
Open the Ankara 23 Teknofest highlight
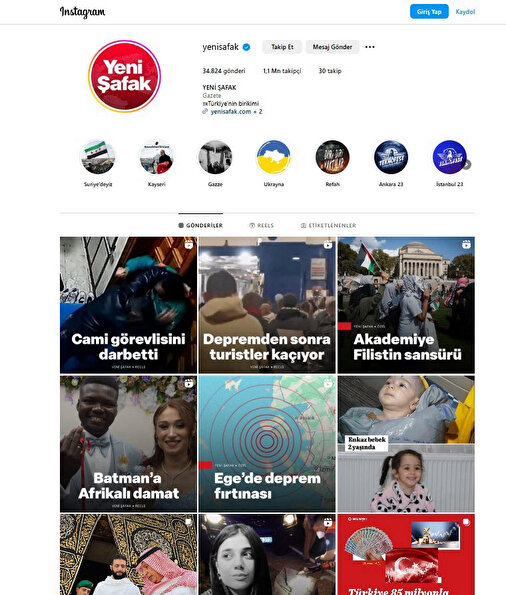(x=391, y=157)
